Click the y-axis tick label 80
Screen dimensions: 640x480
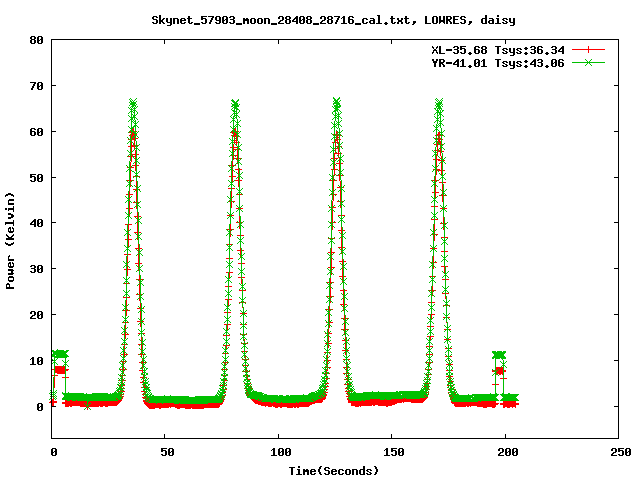point(36,40)
